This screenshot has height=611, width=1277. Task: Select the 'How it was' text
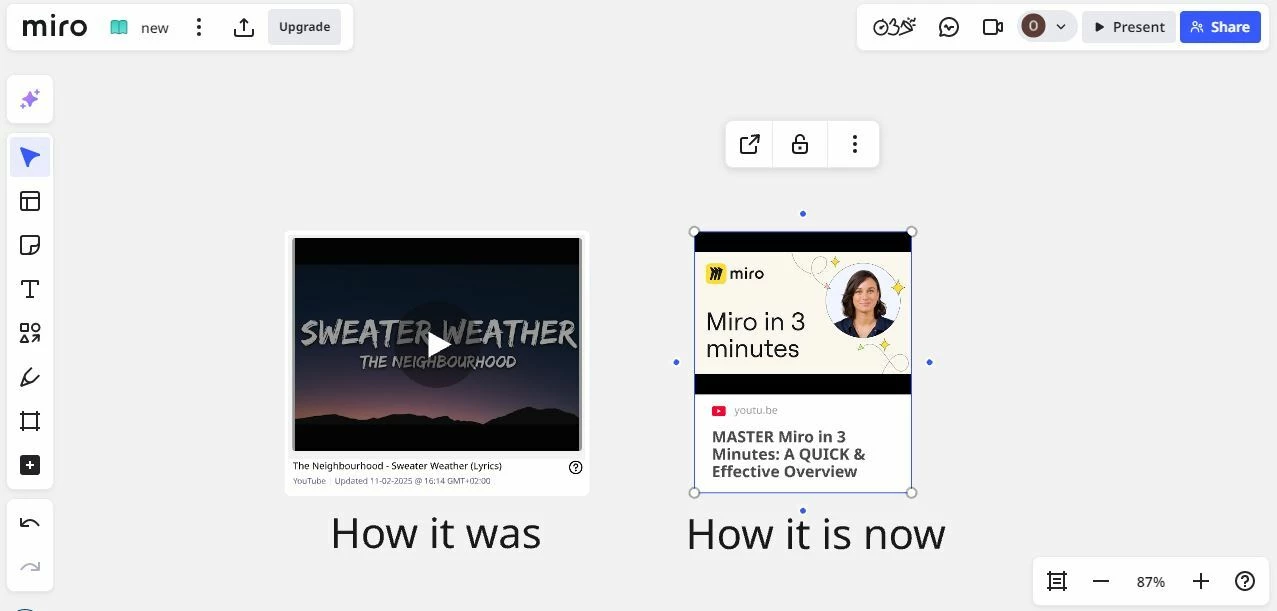tap(435, 533)
